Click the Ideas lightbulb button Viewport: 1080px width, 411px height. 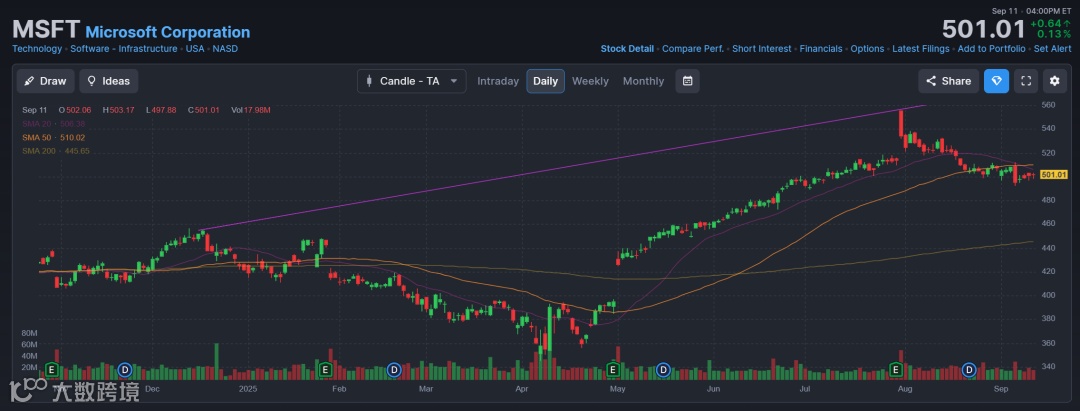[109, 81]
